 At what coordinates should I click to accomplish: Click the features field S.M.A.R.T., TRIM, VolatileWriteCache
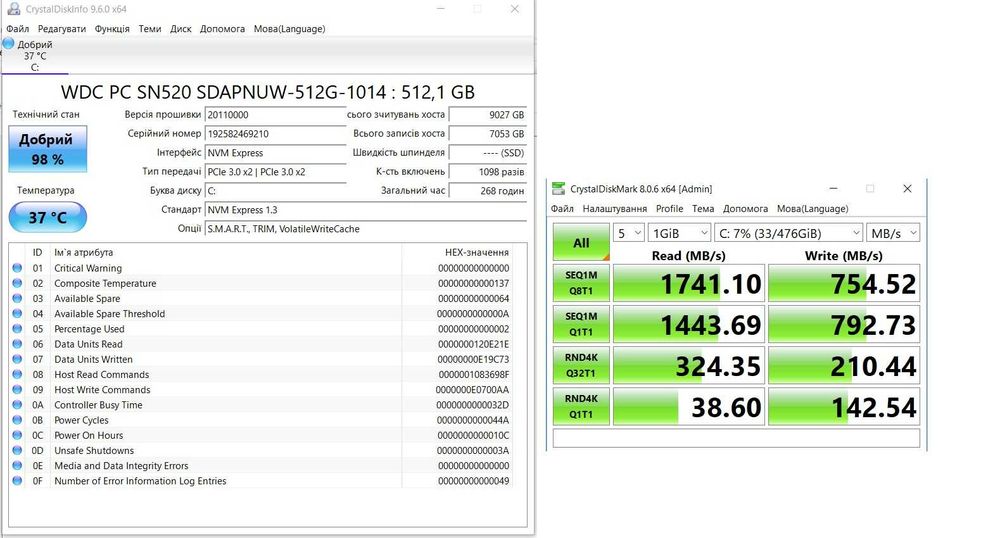366,229
